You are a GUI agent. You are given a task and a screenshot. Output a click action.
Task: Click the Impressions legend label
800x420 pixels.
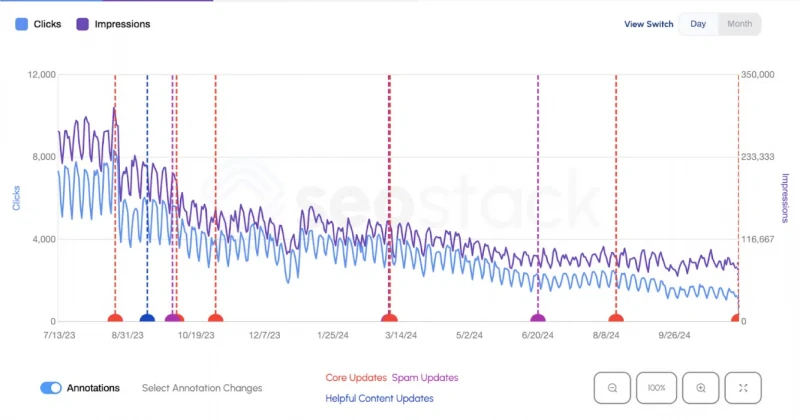tap(122, 24)
